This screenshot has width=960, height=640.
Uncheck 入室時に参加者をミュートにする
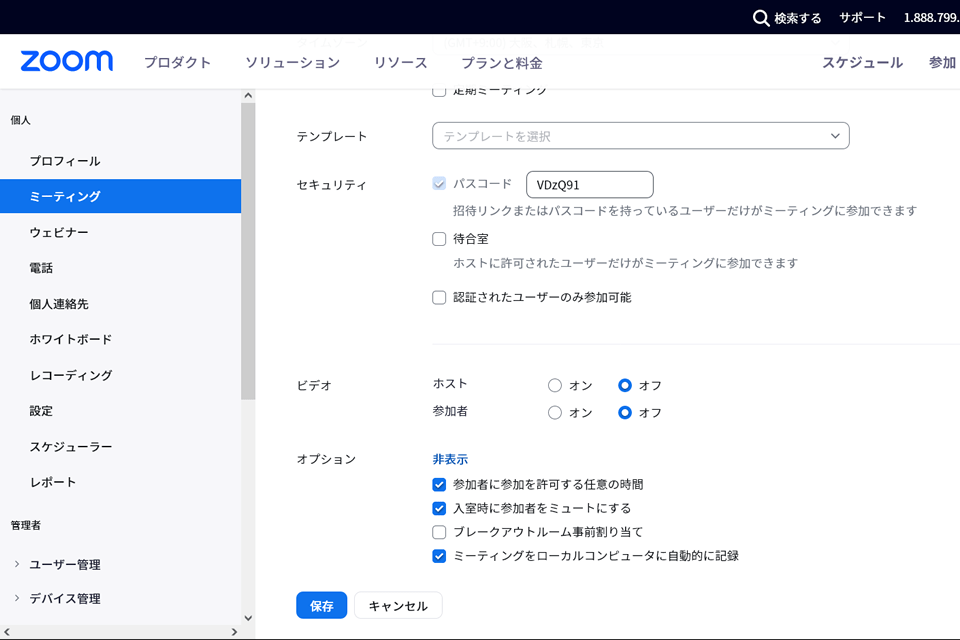pos(438,508)
